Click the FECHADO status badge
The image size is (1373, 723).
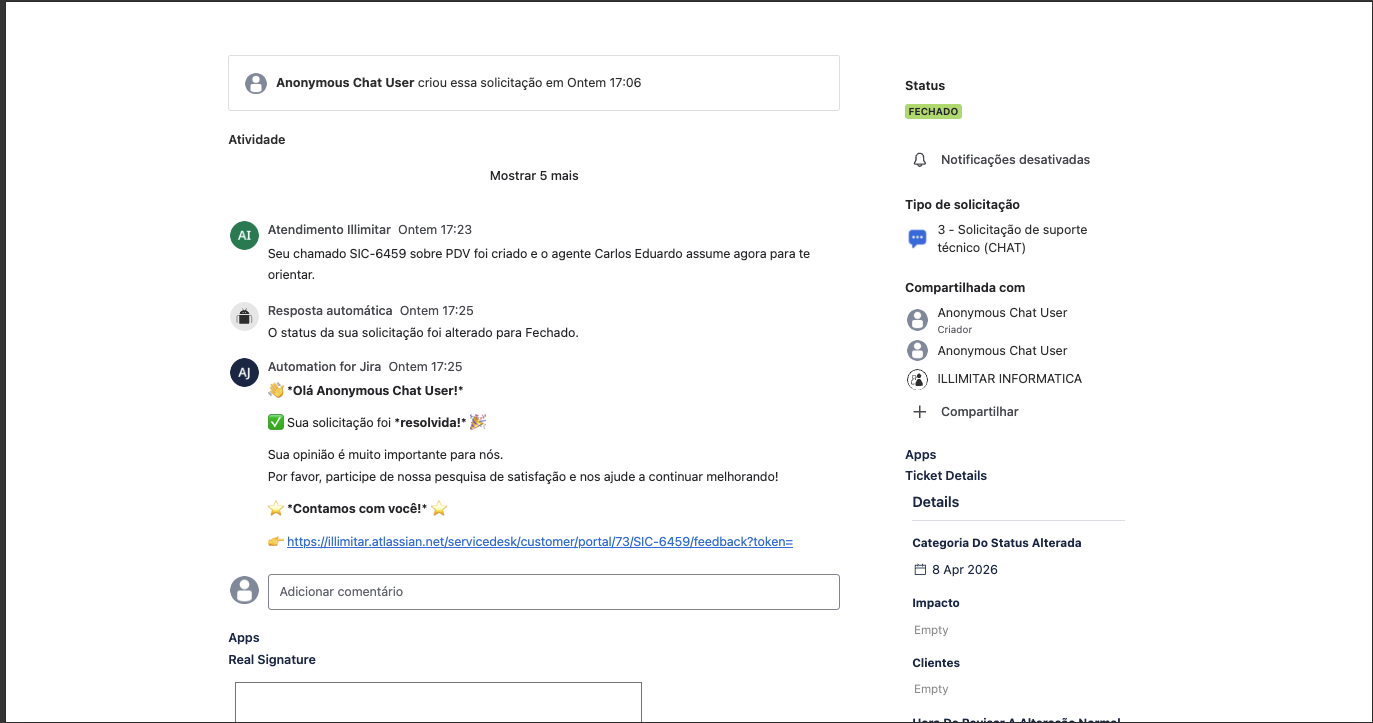tap(933, 112)
